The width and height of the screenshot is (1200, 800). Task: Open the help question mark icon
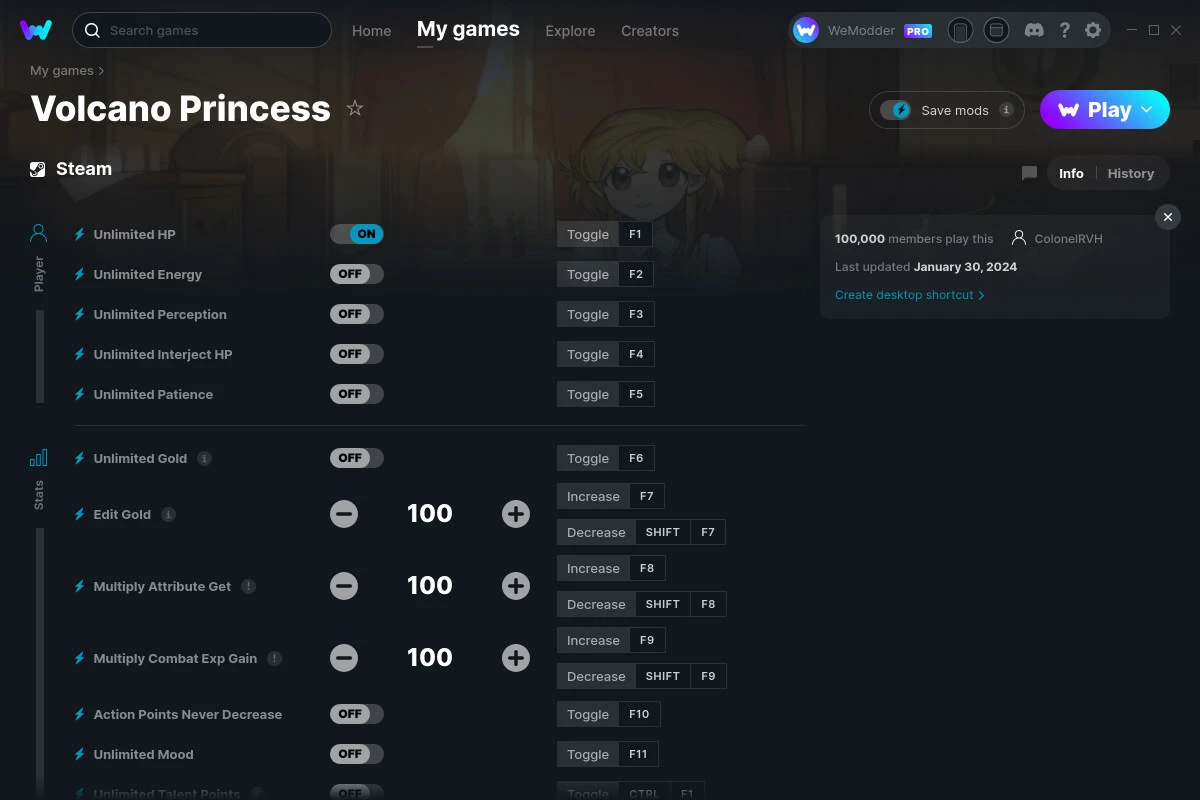click(1064, 30)
